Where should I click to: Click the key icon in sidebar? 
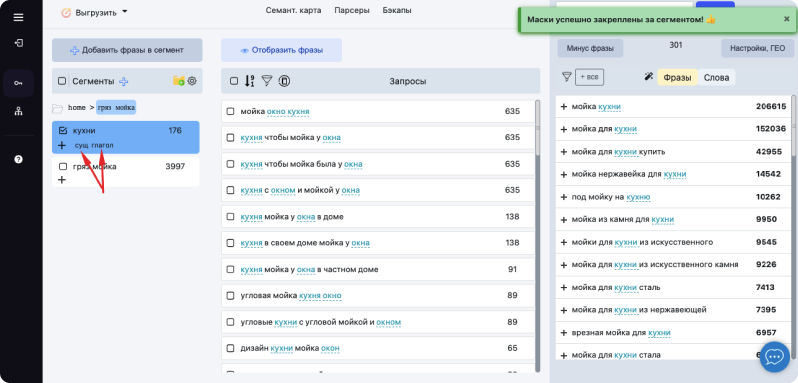coord(18,83)
